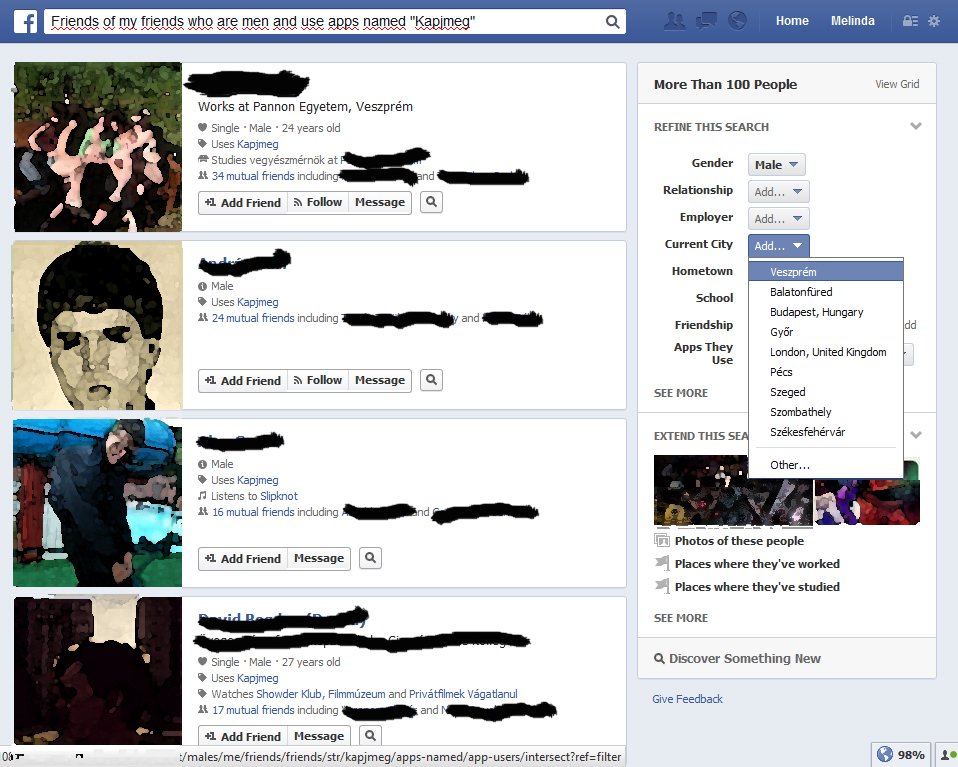The height and width of the screenshot is (767, 958).
Task: Click the Give Feedback link
Action: tap(687, 699)
